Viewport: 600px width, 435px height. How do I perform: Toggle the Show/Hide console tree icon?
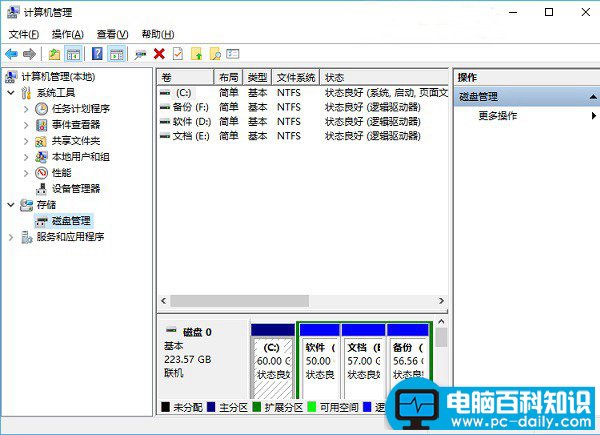(x=73, y=54)
